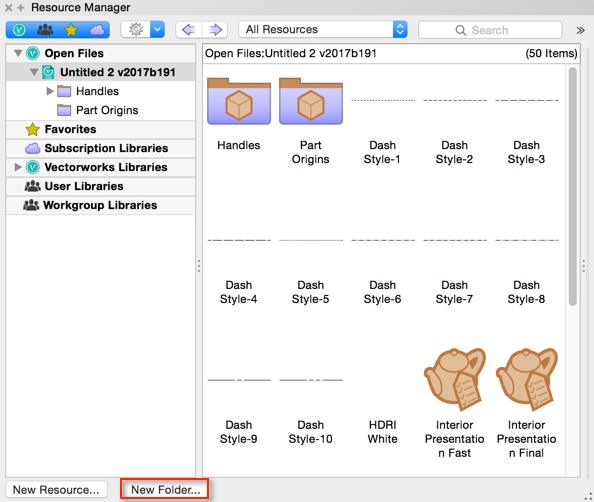Select Dash Style-5 line type
This screenshot has height=502, width=594.
pos(311,240)
